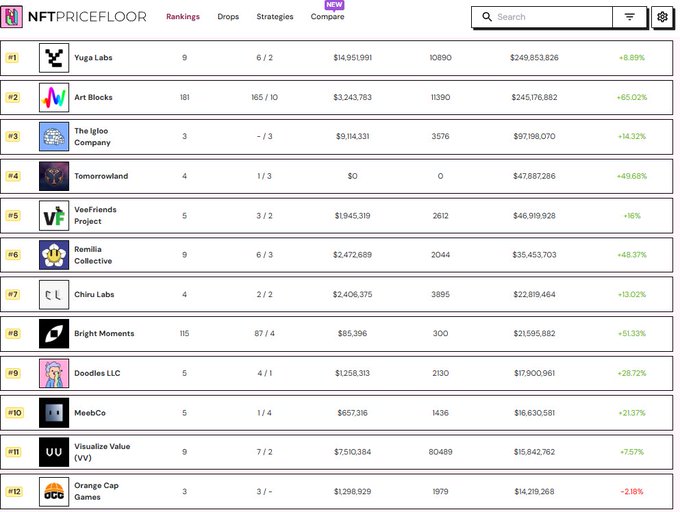Click the Bright Moments logo thumbnail
The image size is (680, 512).
pos(54,333)
